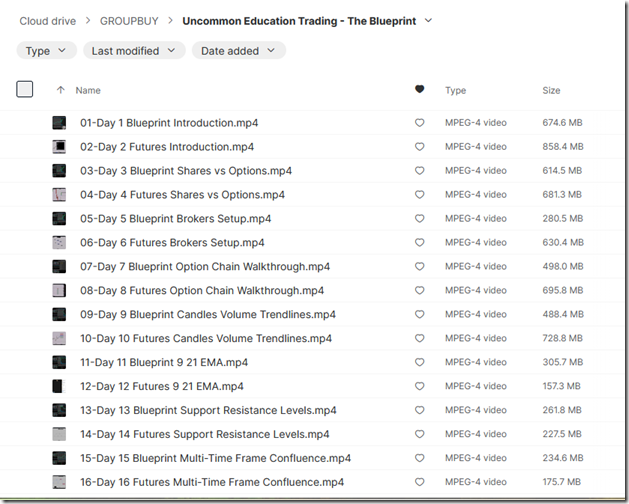Click video icon of 11-Day 11 Blueprint 9 21 EMA
629x504 pixels.
pos(59,362)
